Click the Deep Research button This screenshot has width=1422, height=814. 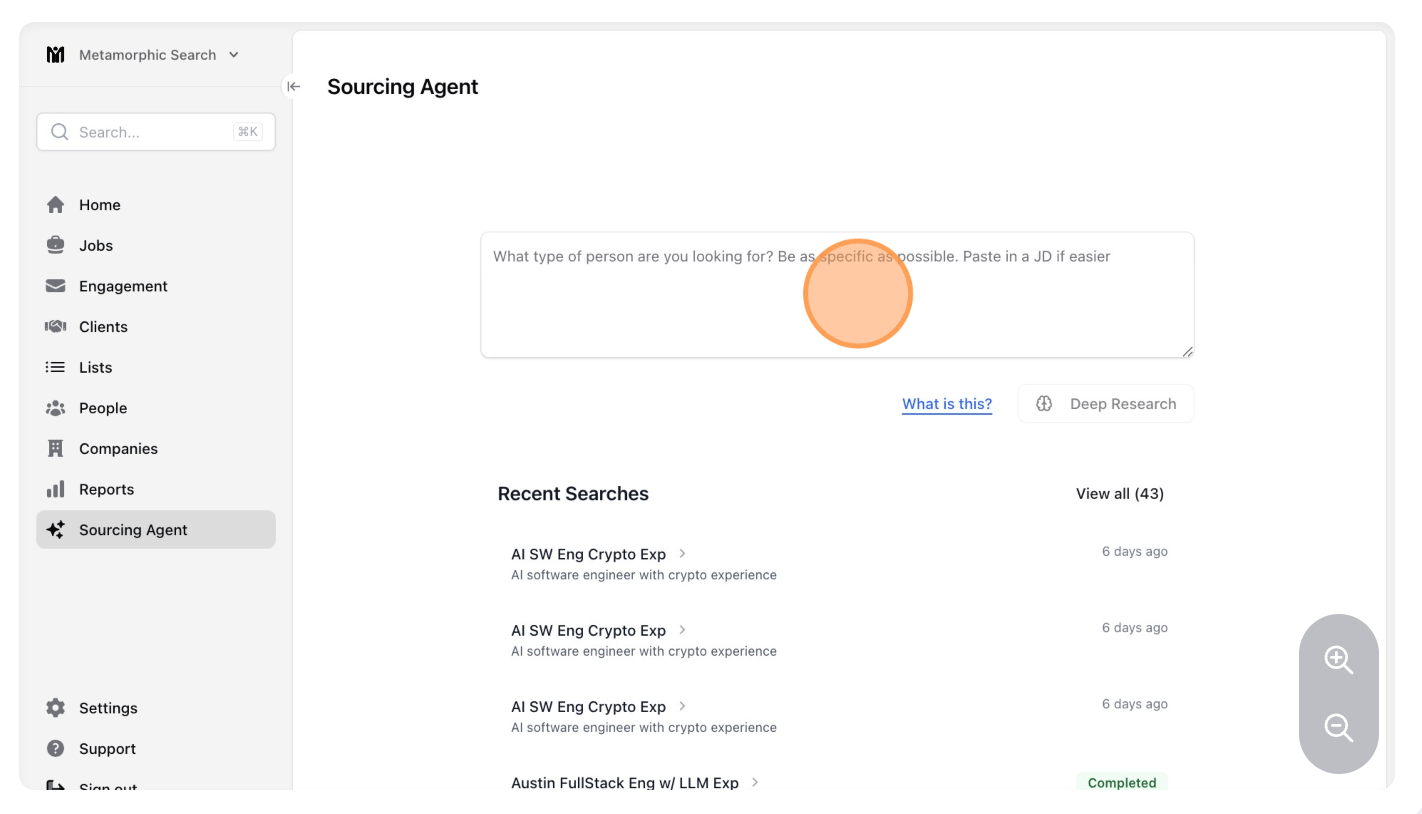coord(1106,404)
